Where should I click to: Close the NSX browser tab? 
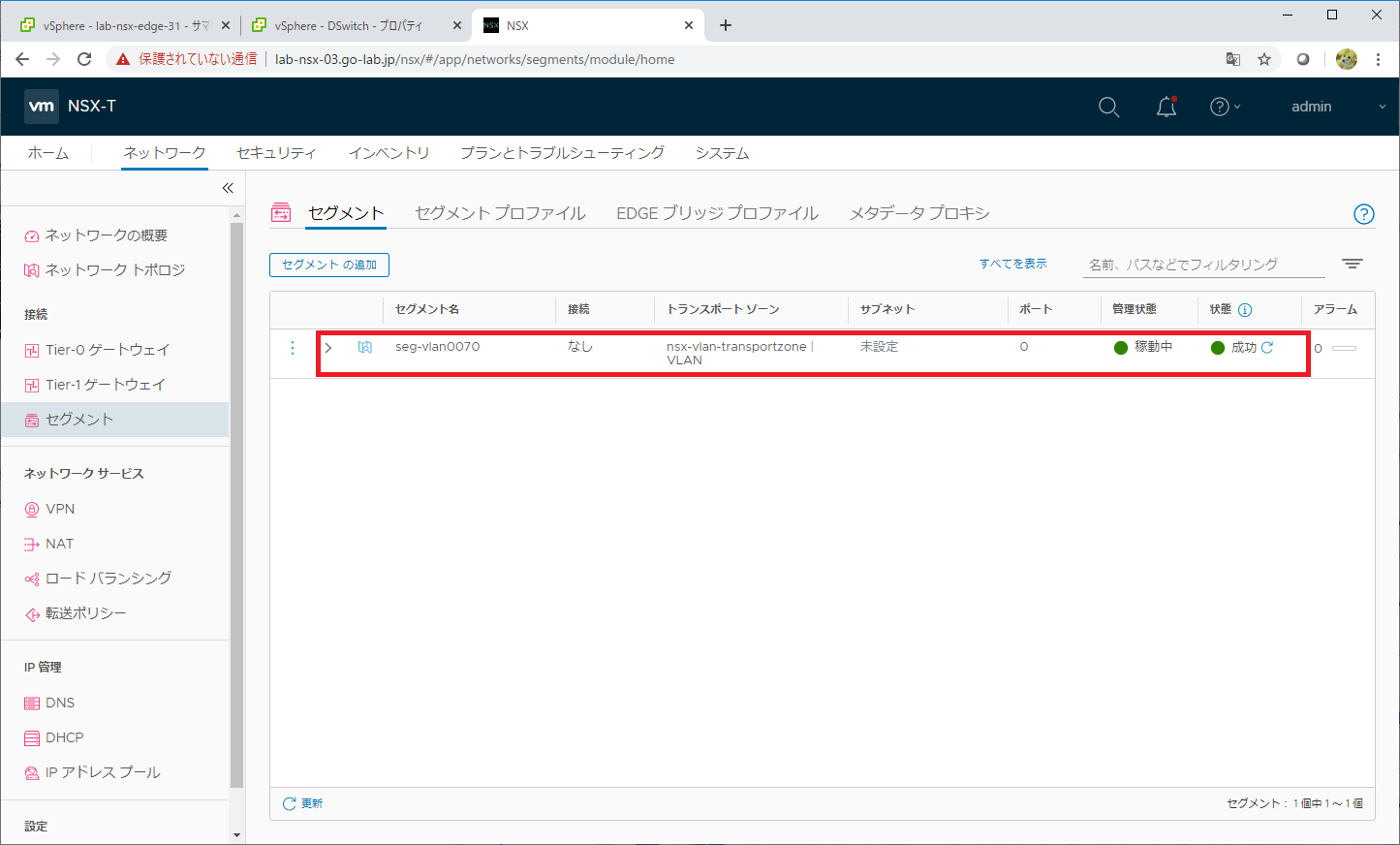[689, 26]
